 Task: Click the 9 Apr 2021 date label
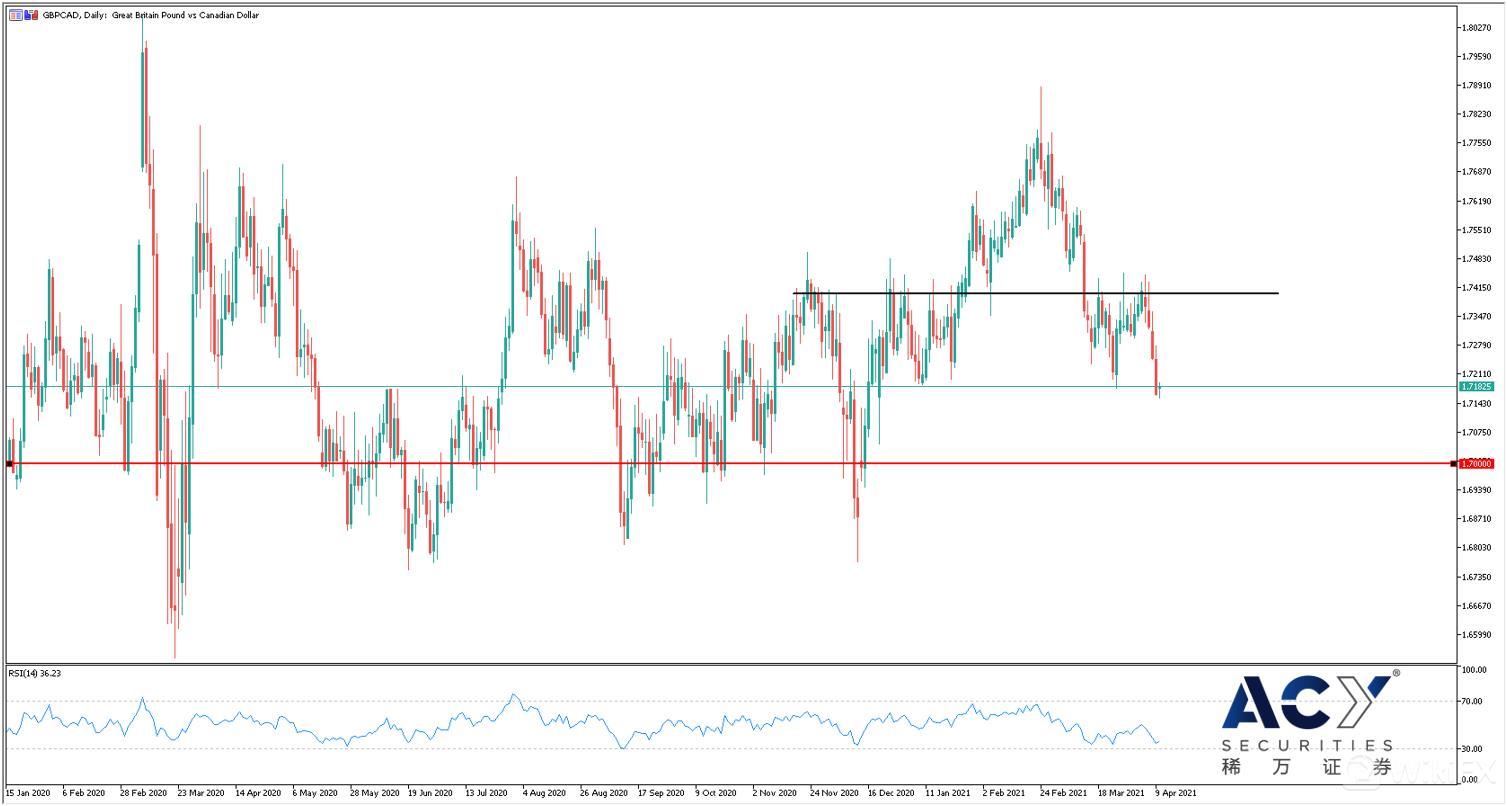coord(1176,792)
